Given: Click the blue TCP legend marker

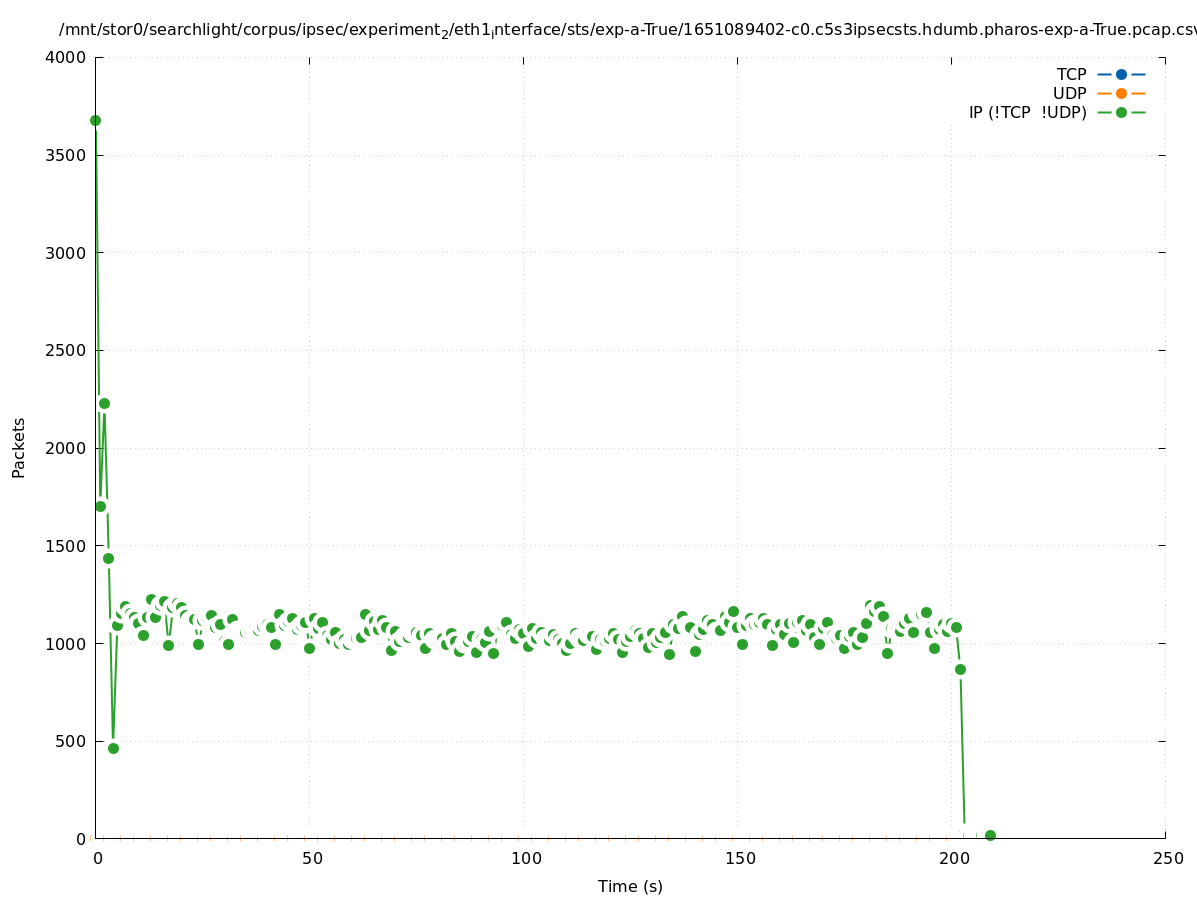Looking at the screenshot, I should pos(1121,74).
